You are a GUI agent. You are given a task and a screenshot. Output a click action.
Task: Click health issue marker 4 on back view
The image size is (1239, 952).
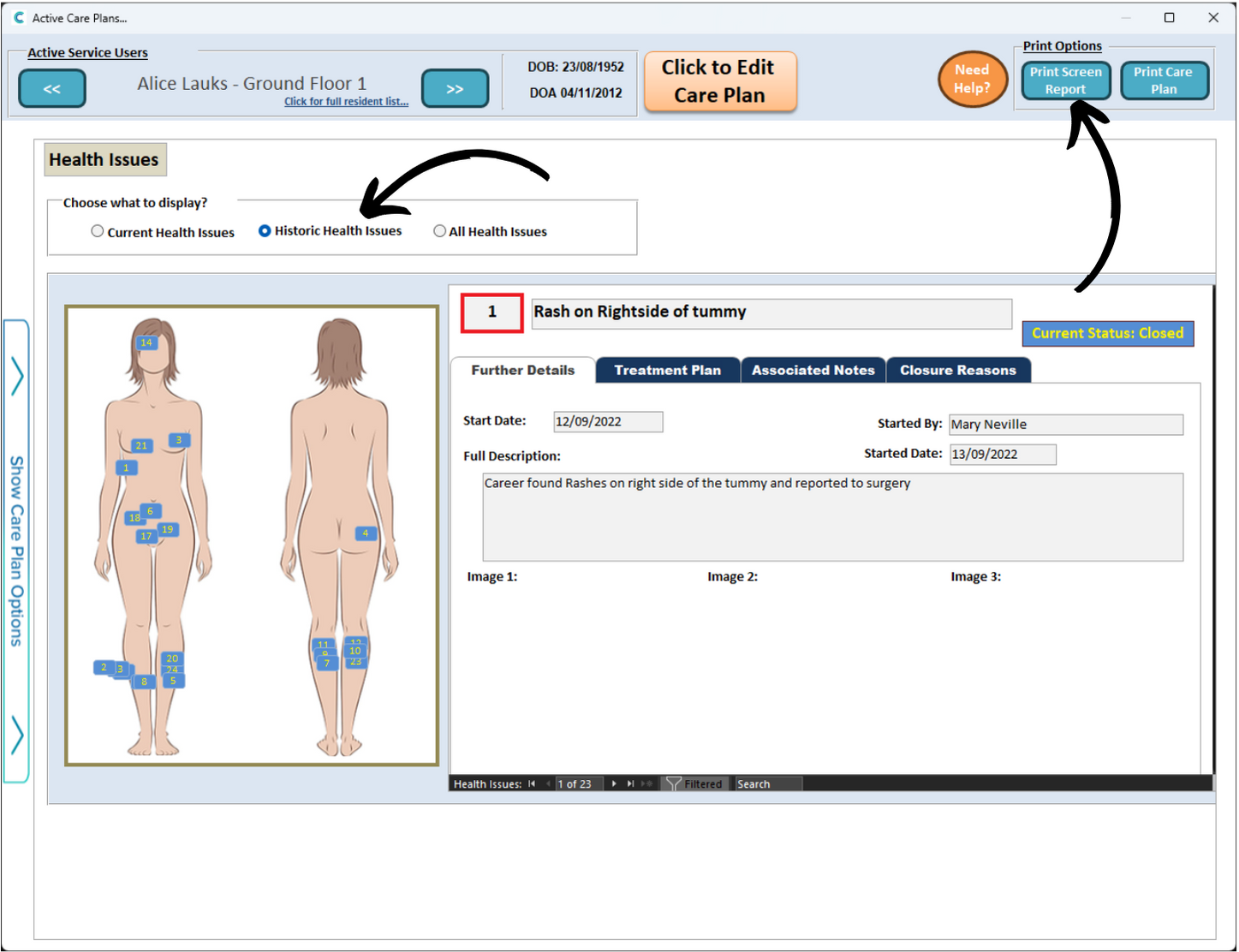click(366, 533)
